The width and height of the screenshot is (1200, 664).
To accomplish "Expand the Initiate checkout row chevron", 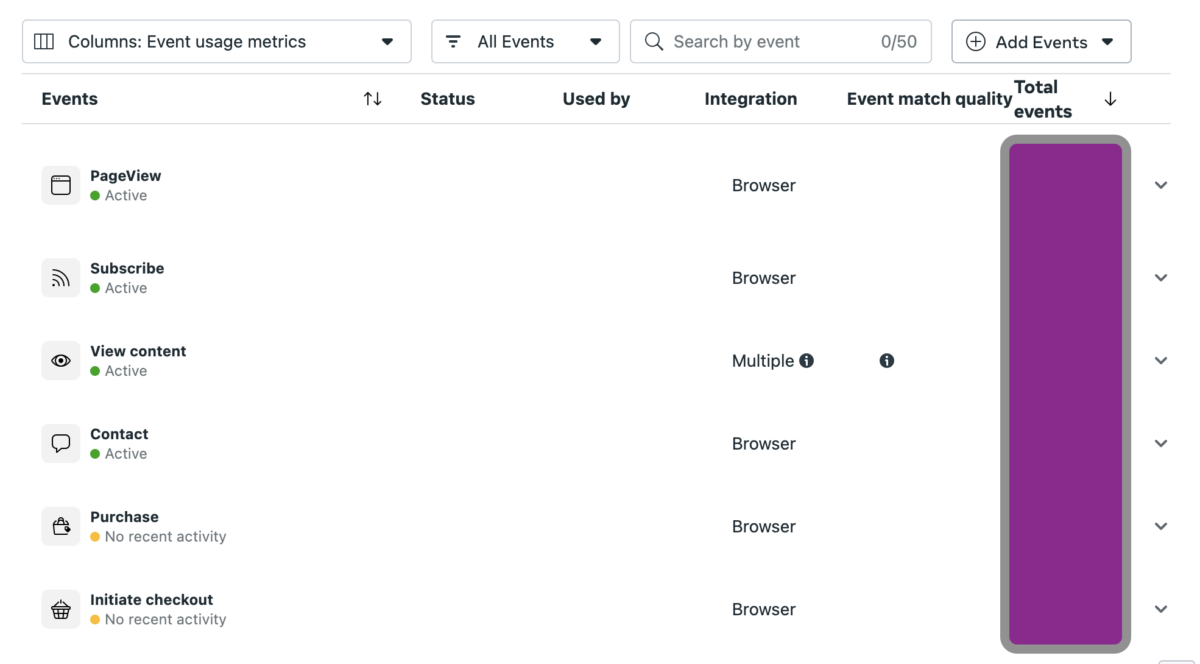I will pyautogui.click(x=1161, y=609).
